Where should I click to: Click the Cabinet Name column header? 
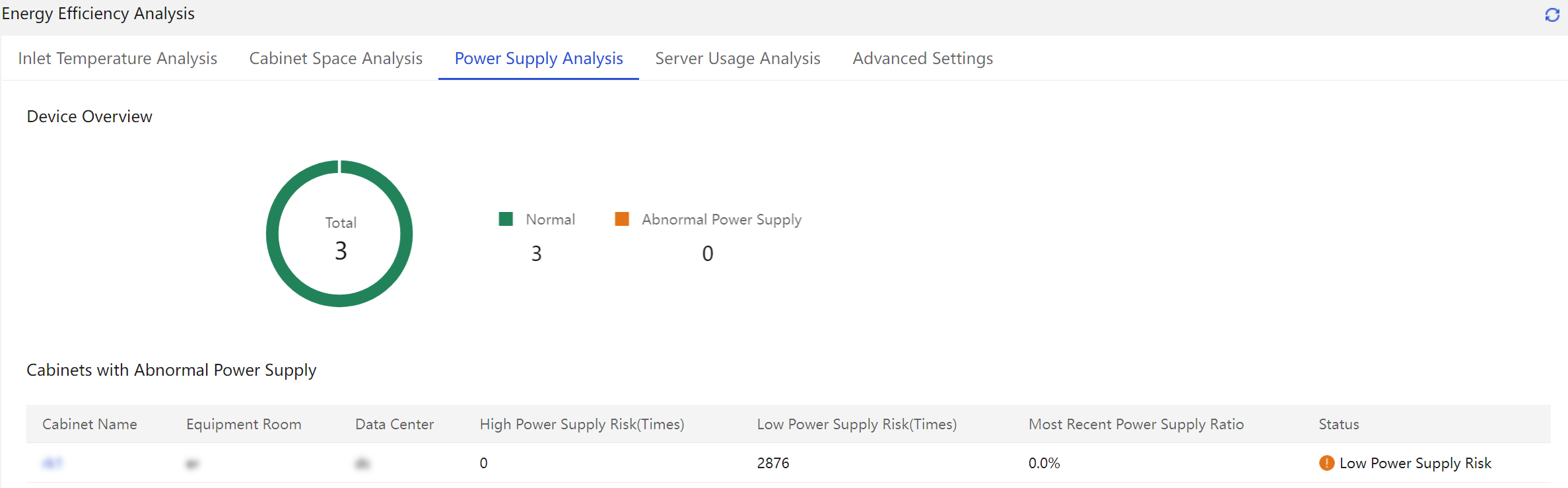[90, 424]
